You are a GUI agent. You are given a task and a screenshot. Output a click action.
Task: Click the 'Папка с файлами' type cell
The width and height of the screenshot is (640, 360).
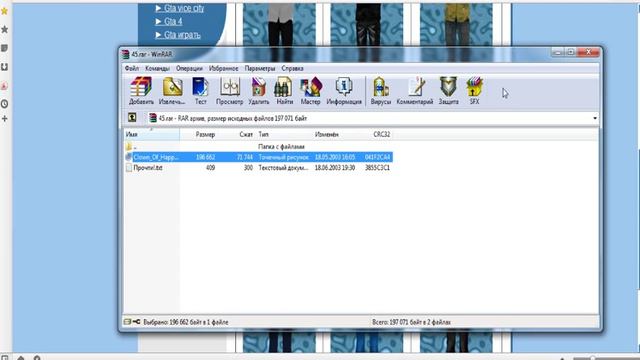[x=281, y=147]
